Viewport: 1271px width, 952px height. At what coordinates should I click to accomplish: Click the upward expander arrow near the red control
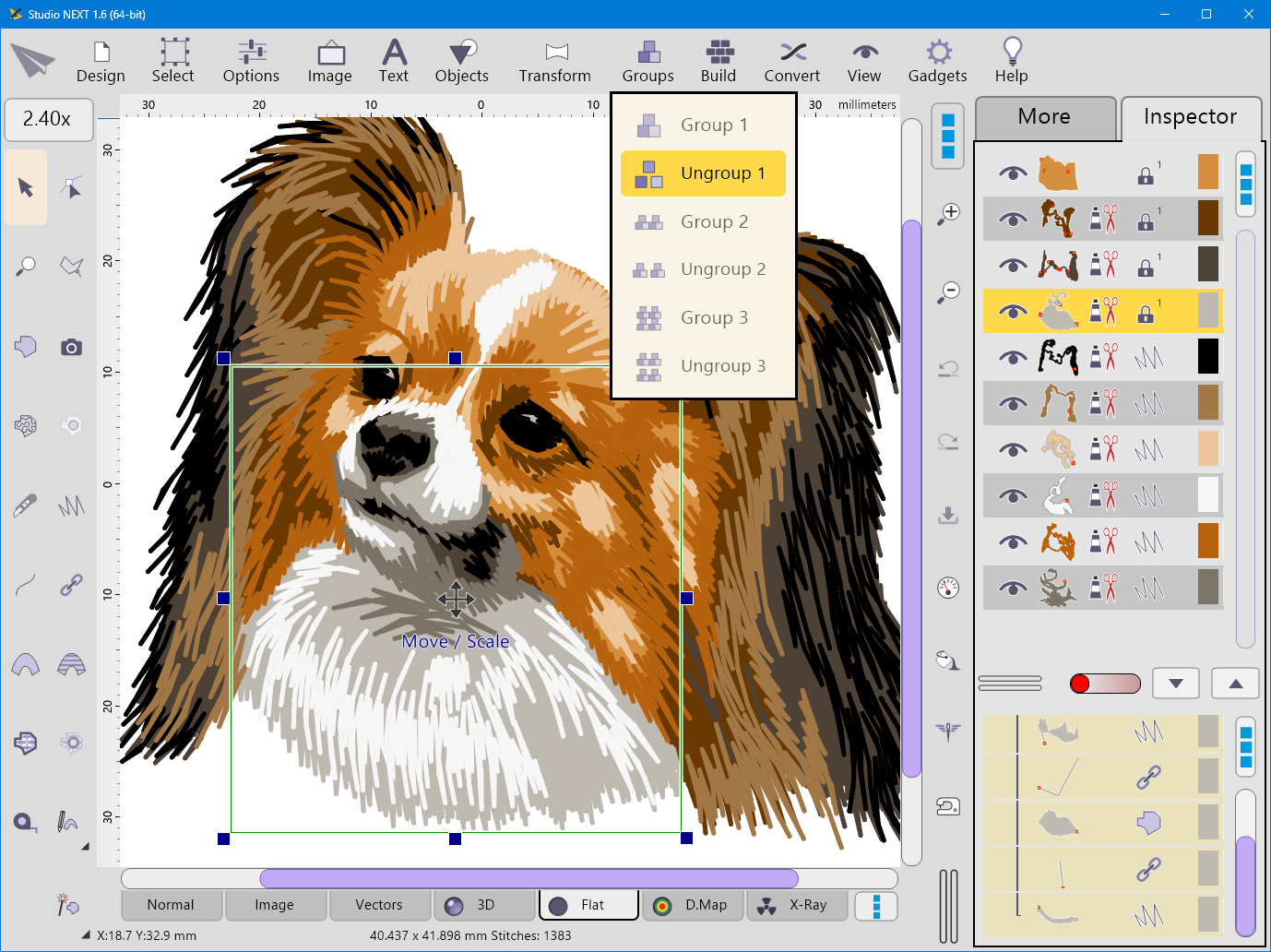point(1235,683)
